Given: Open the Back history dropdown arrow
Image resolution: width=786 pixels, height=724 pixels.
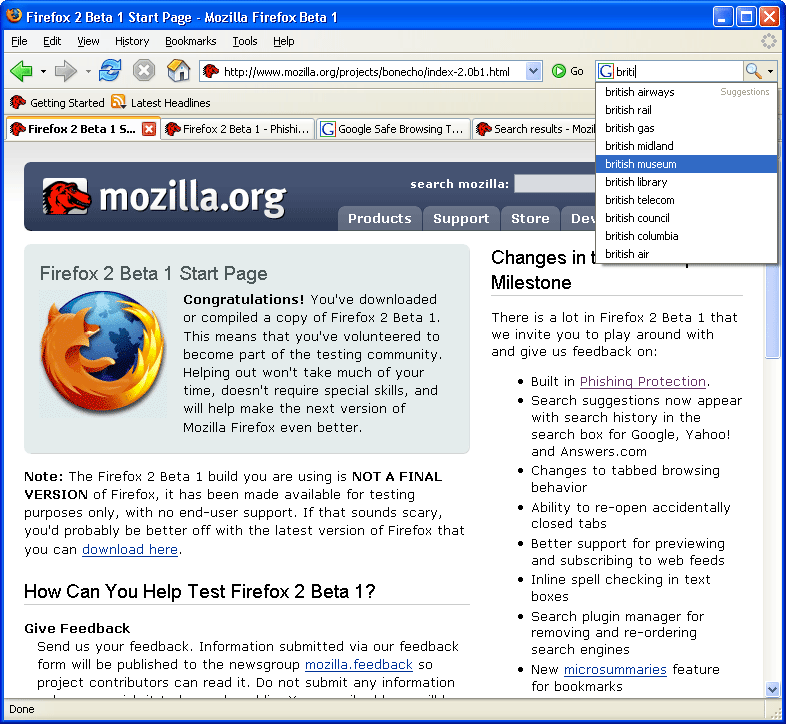Looking at the screenshot, I should pos(44,72).
